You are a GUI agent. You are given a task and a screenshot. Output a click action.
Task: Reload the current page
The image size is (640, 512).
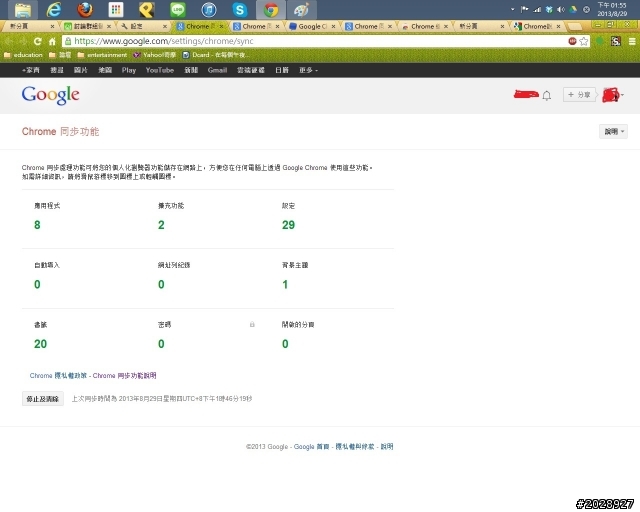38,41
